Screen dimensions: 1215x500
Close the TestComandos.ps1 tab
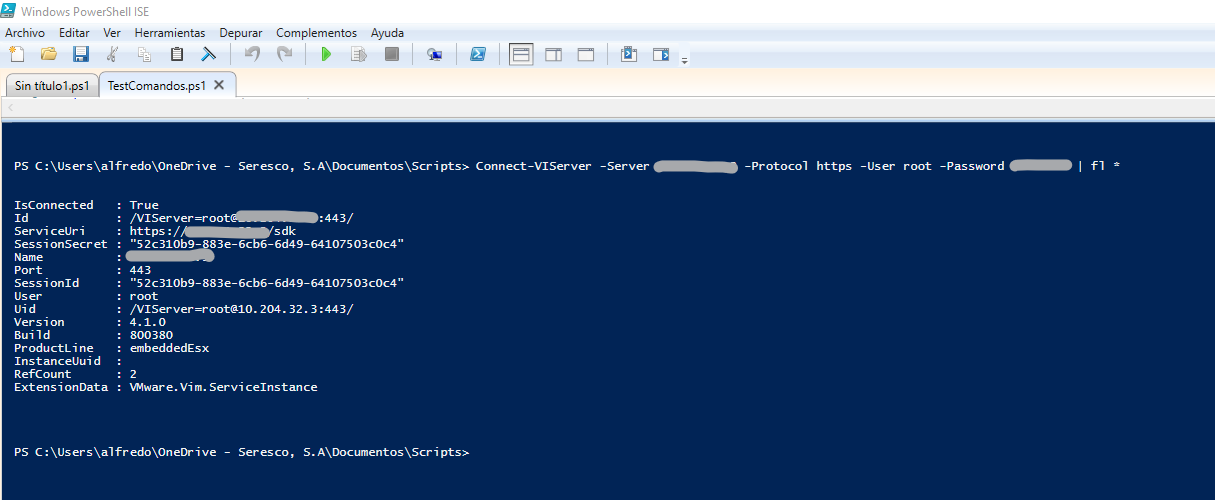coord(219,85)
